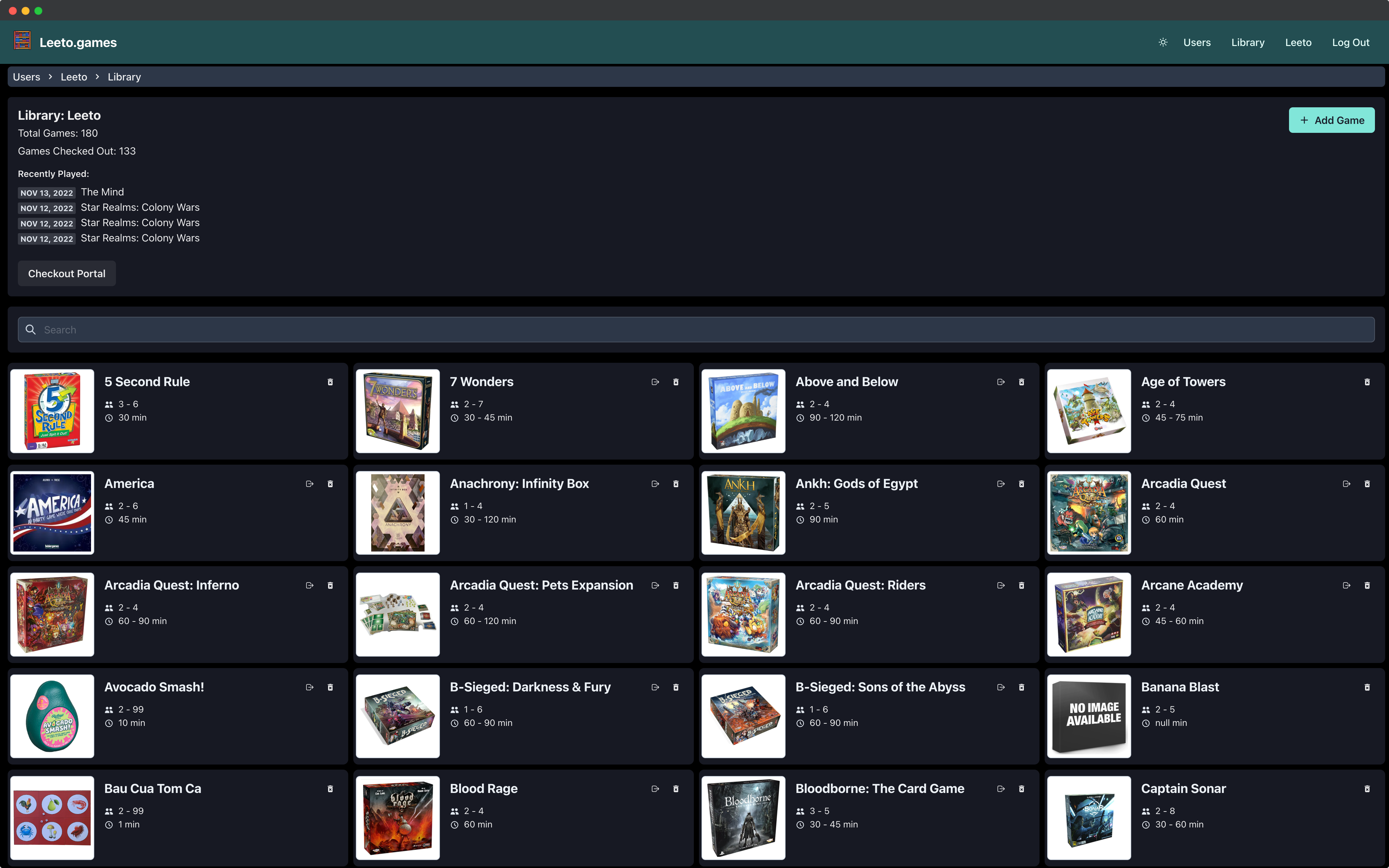
Task: Check out Anachrony: Infinity Box
Action: [655, 484]
